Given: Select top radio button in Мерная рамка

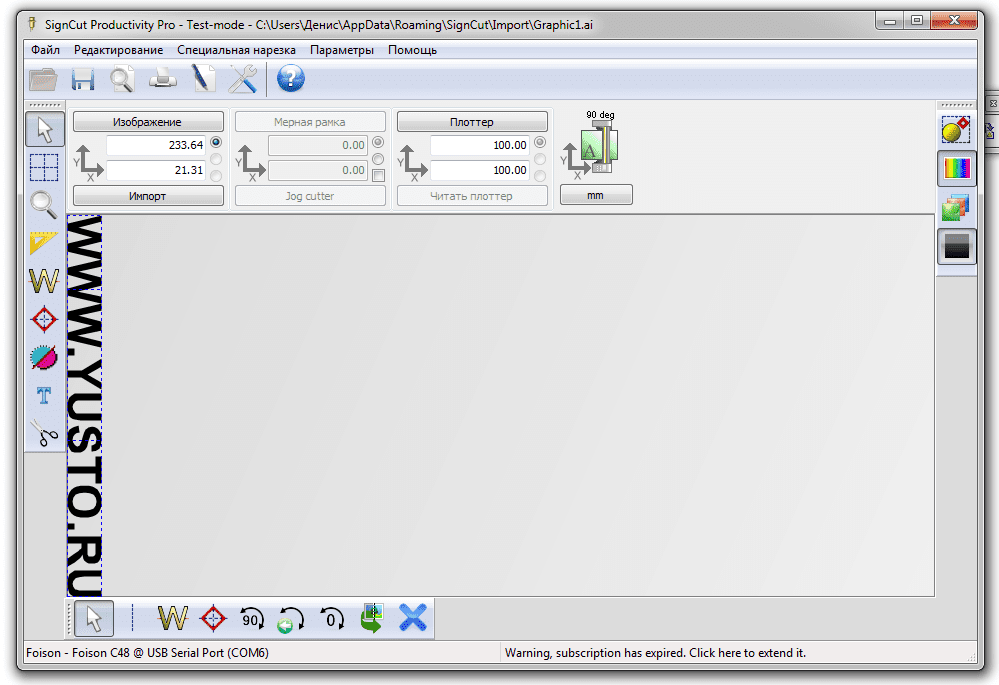Looking at the screenshot, I should (x=378, y=142).
